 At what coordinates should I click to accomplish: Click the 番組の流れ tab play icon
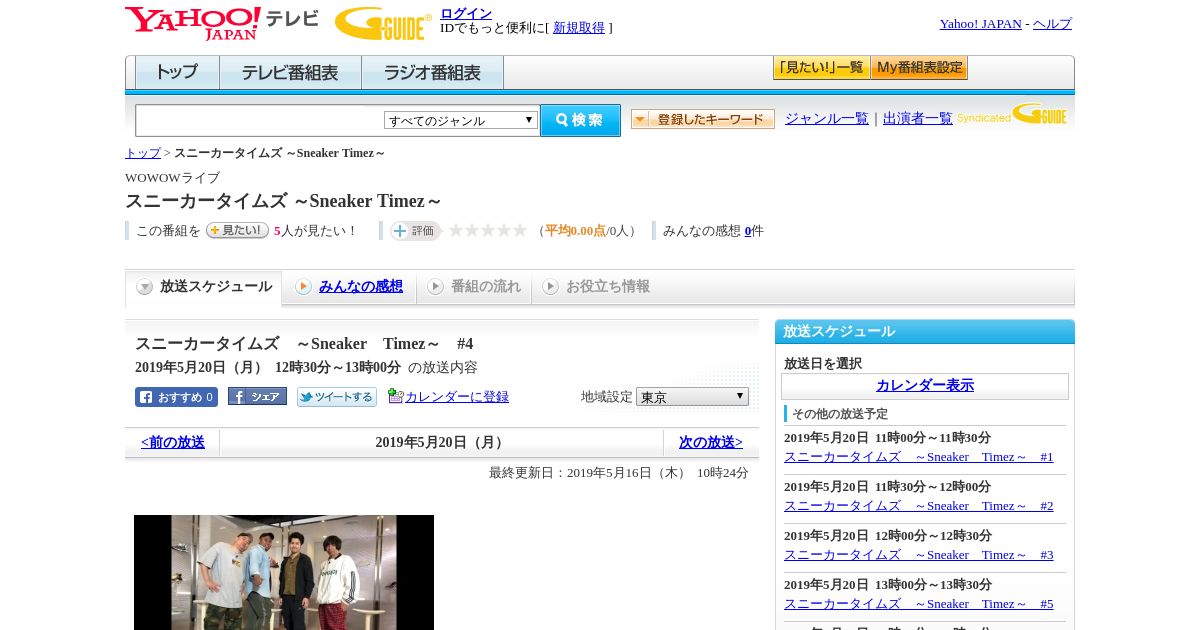pos(435,287)
